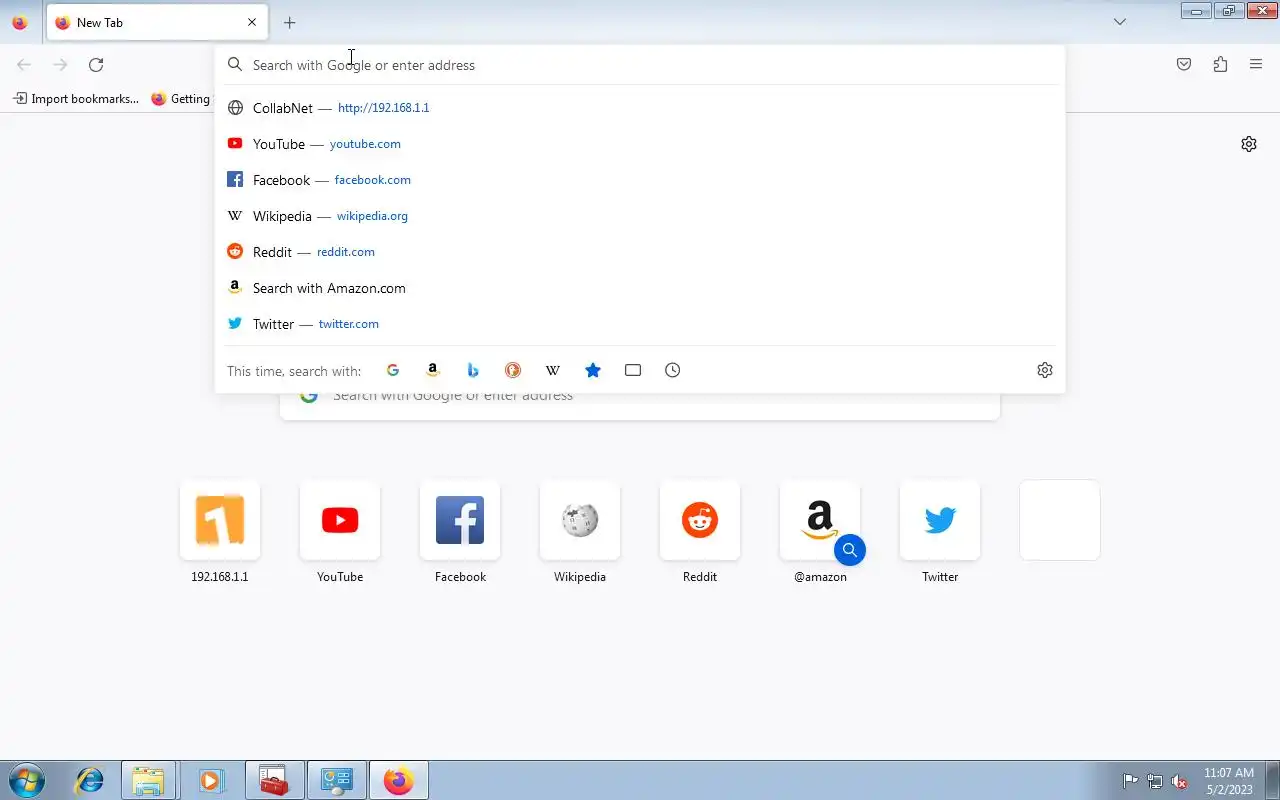Pick the Twitter twitter.com suggestion
The image size is (1280, 800).
pos(640,324)
